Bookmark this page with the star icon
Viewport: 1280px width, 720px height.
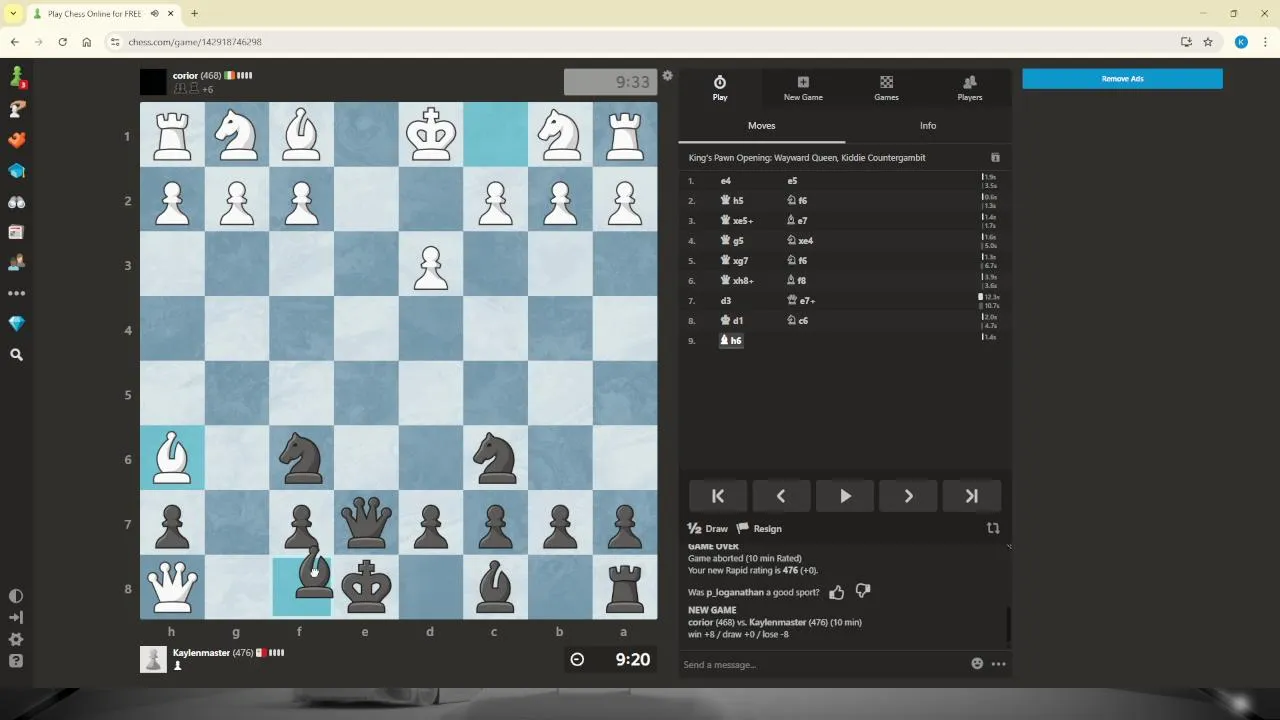(1208, 42)
